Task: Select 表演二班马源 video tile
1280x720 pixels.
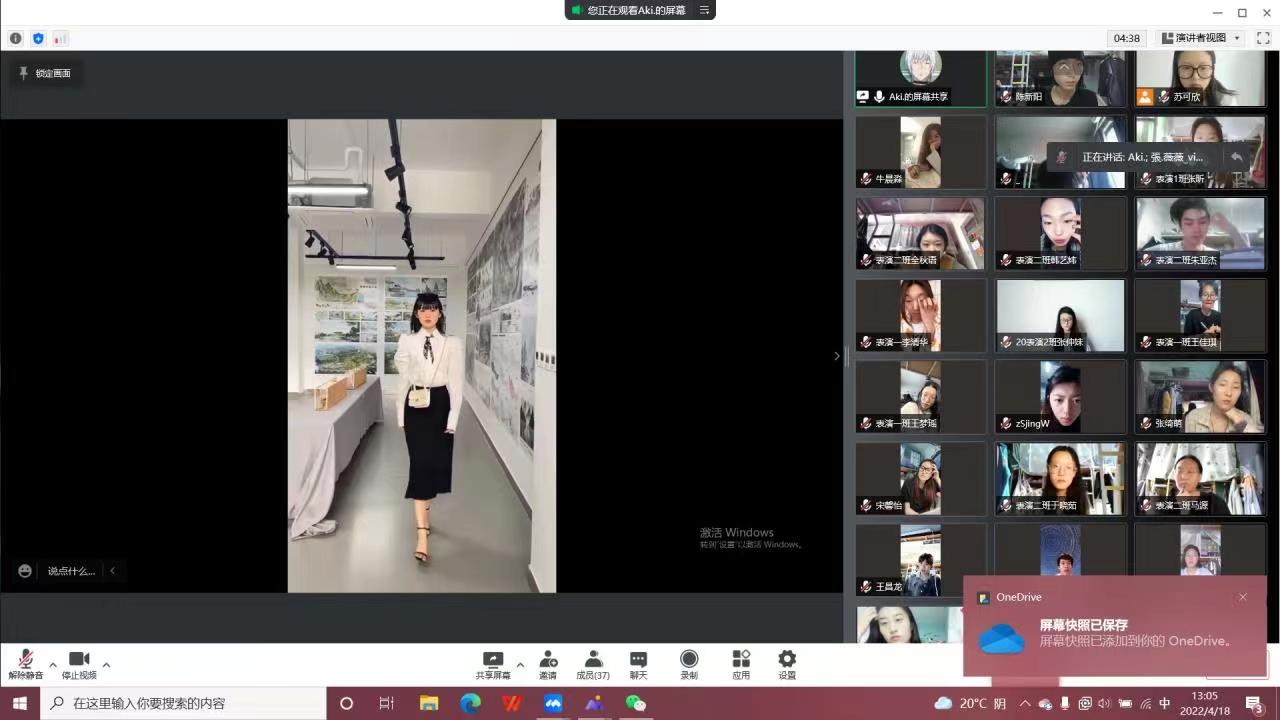Action: click(x=1200, y=479)
